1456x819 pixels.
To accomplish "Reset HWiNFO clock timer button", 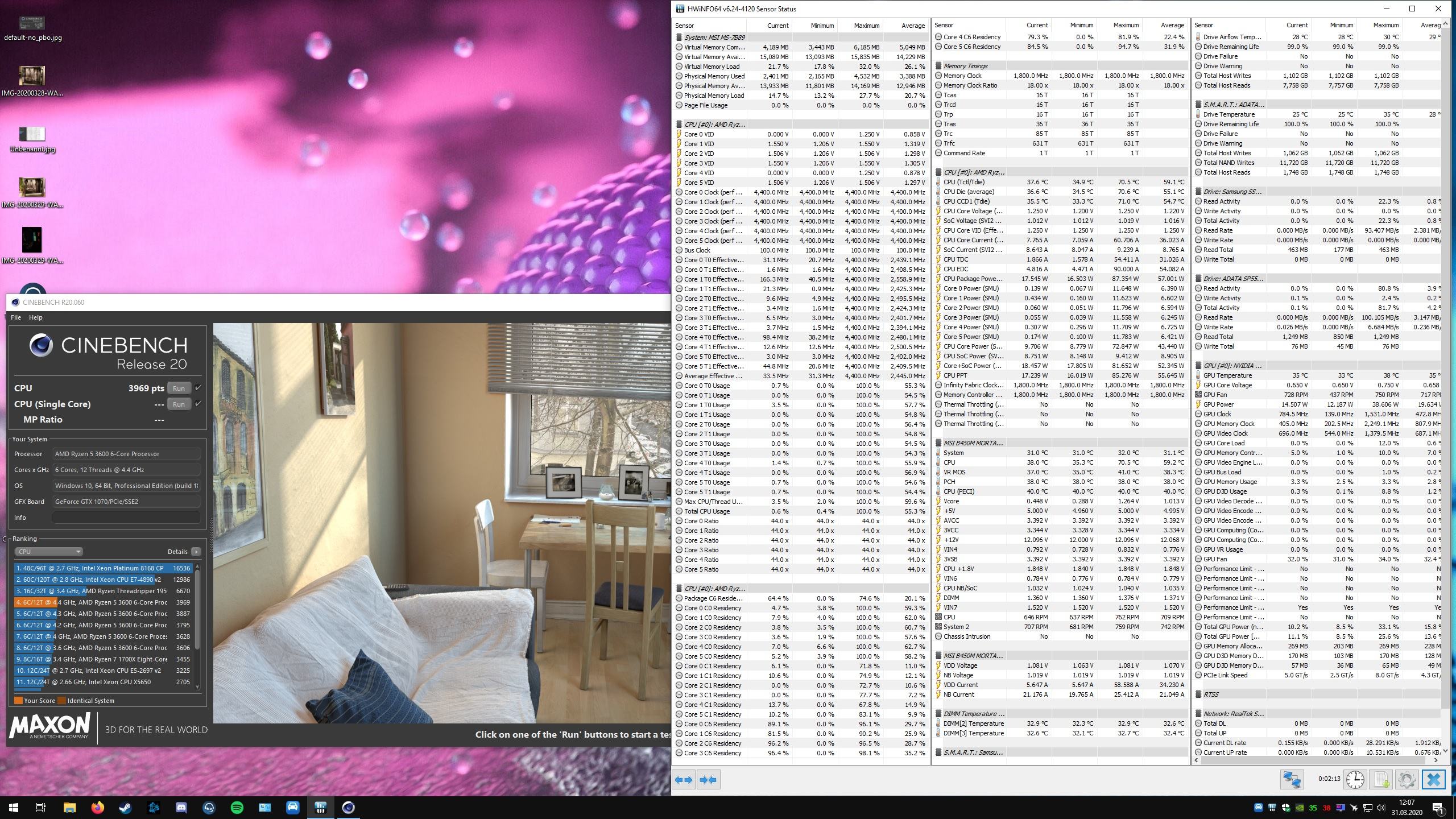I will (1355, 779).
